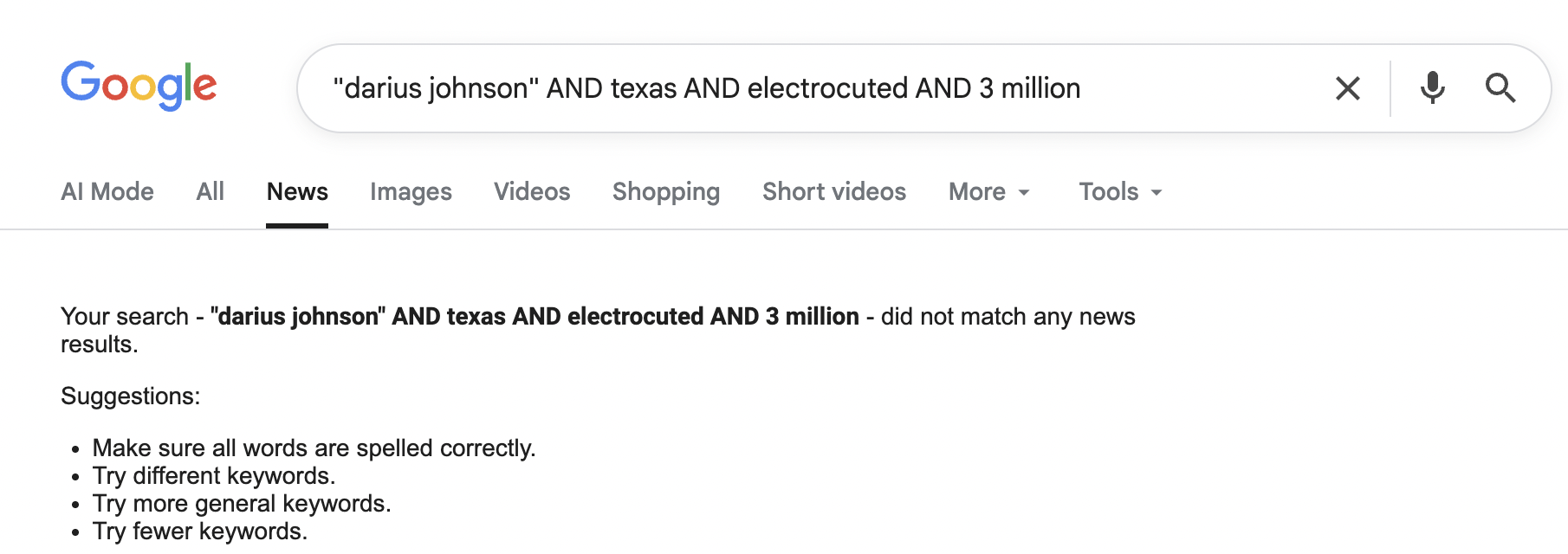Click the caret arrow beside Tools

click(x=1157, y=193)
